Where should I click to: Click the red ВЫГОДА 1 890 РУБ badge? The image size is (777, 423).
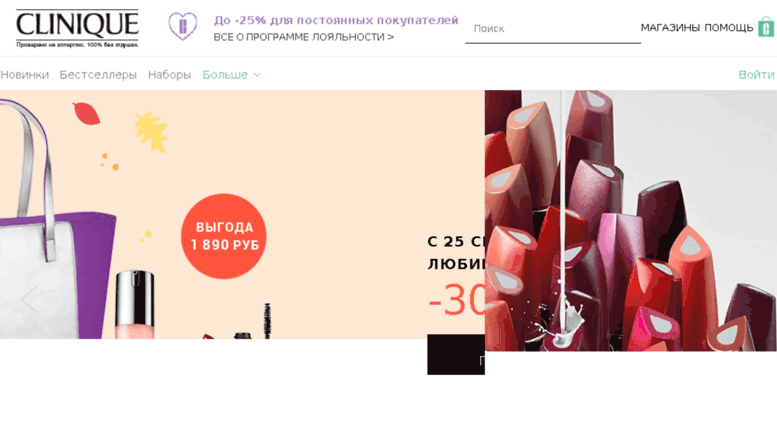(223, 236)
